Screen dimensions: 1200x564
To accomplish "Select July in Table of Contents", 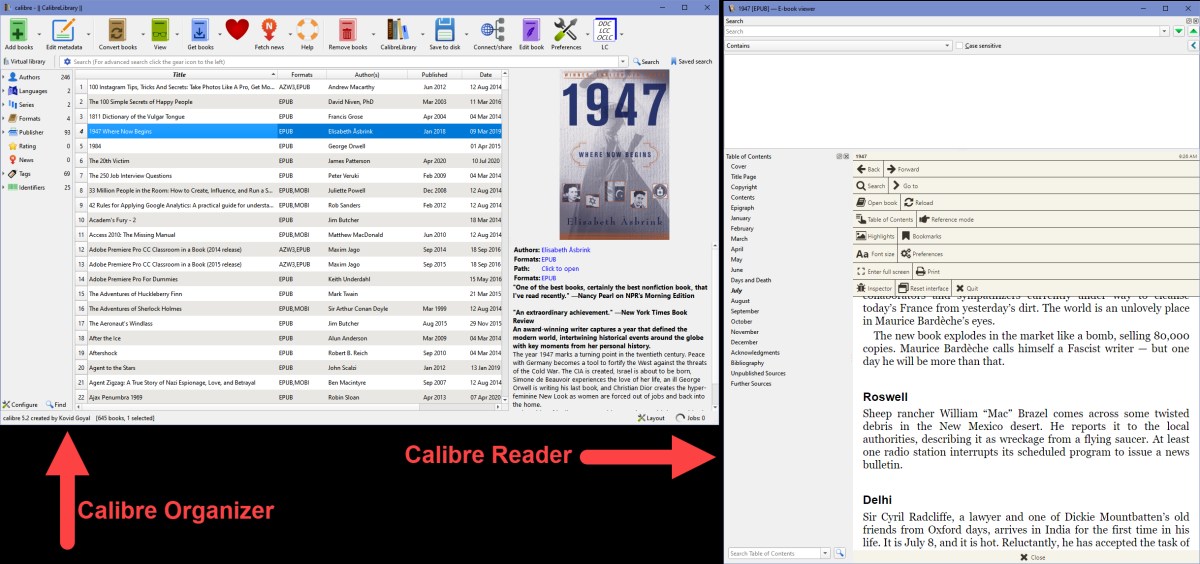I will click(737, 290).
